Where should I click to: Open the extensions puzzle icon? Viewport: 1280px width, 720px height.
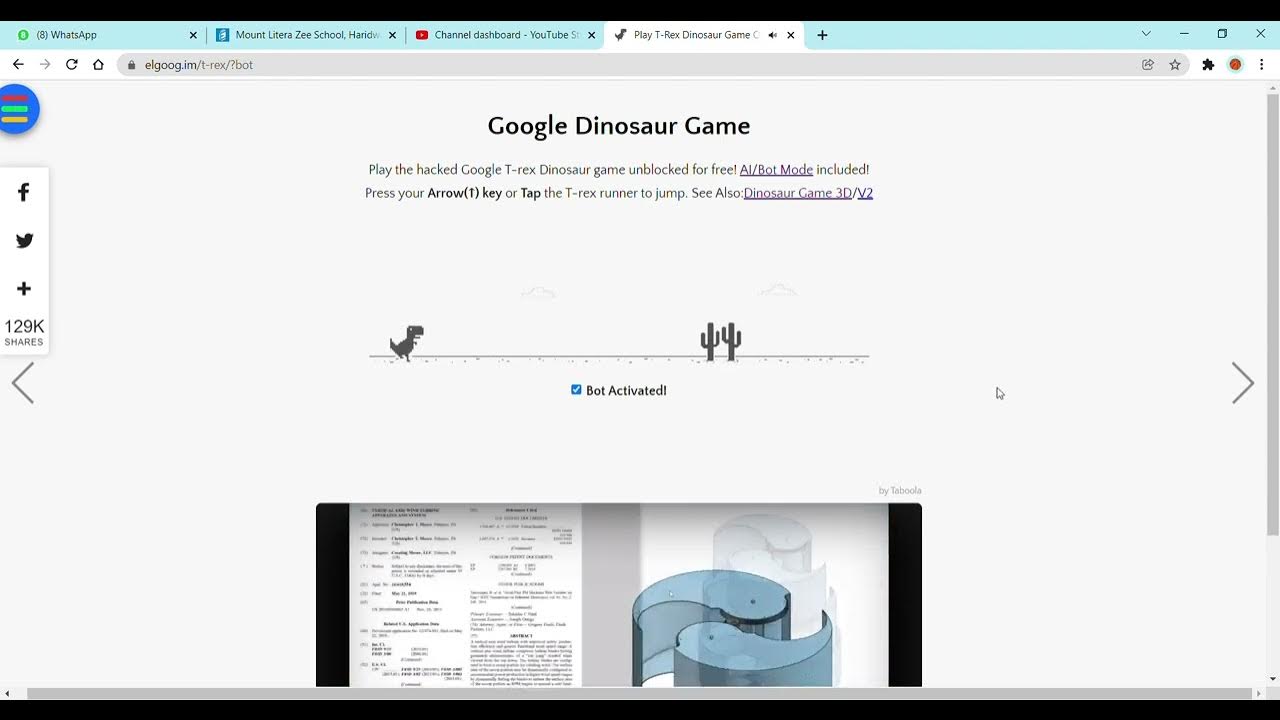1208,64
